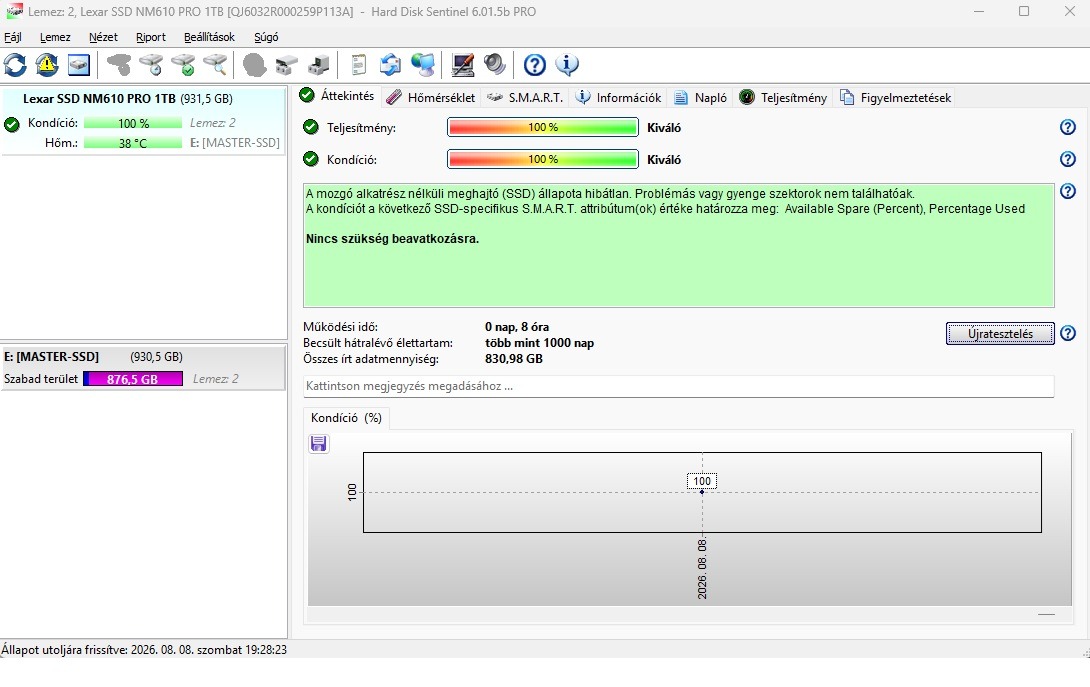The height and width of the screenshot is (687, 1090).
Task: Click the disk with green checkmark icon
Action: (184, 65)
